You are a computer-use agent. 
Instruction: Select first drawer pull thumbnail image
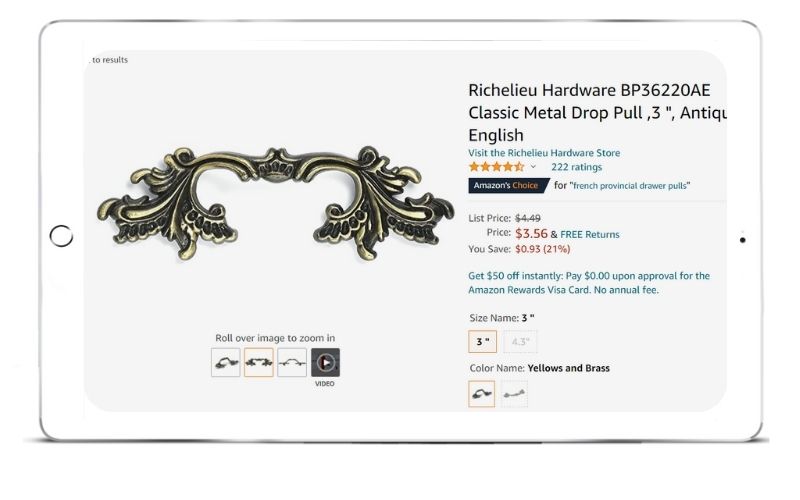[226, 363]
